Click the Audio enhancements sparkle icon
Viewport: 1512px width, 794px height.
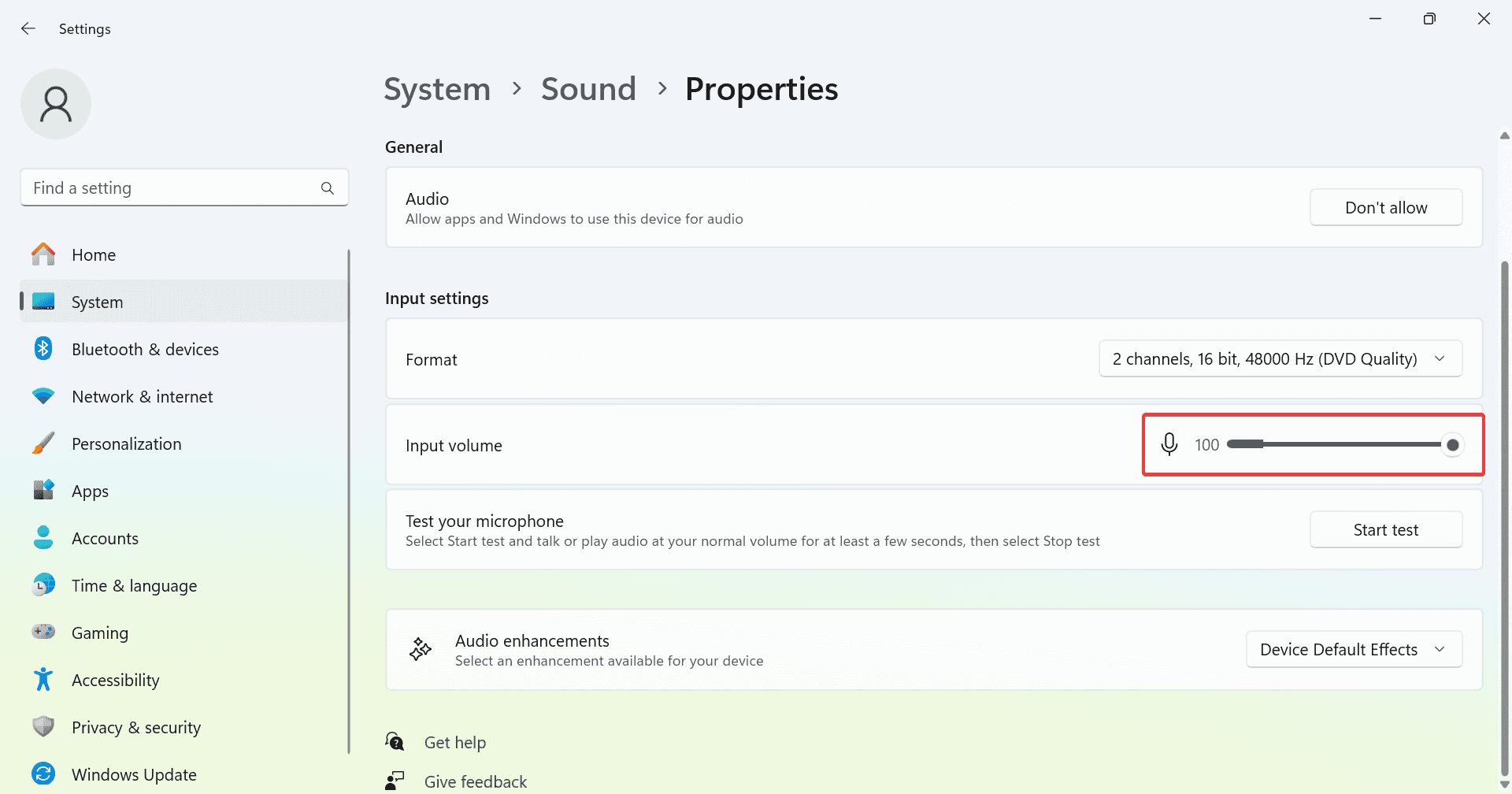[421, 650]
